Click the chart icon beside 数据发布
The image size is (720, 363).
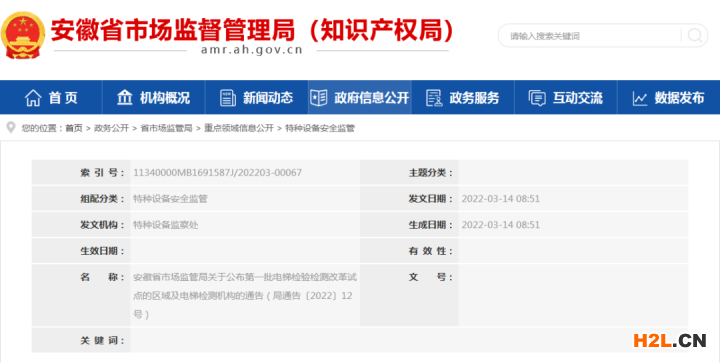(640, 98)
